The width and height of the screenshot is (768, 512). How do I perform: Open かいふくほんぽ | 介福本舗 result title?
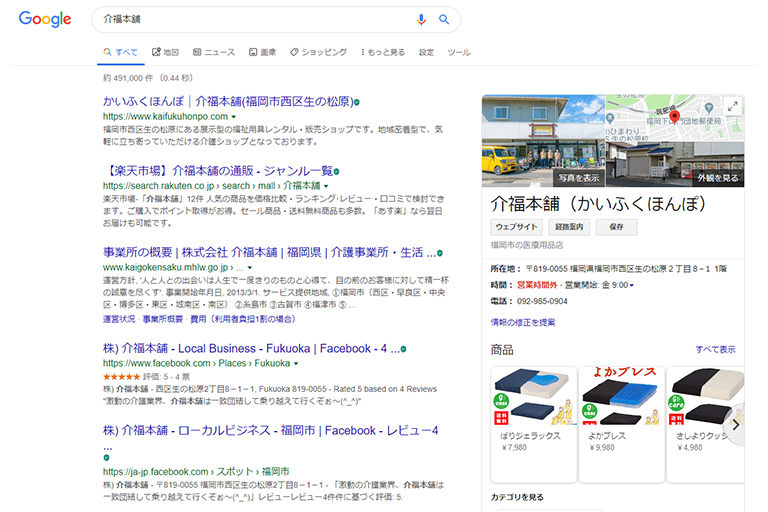pyautogui.click(x=228, y=101)
